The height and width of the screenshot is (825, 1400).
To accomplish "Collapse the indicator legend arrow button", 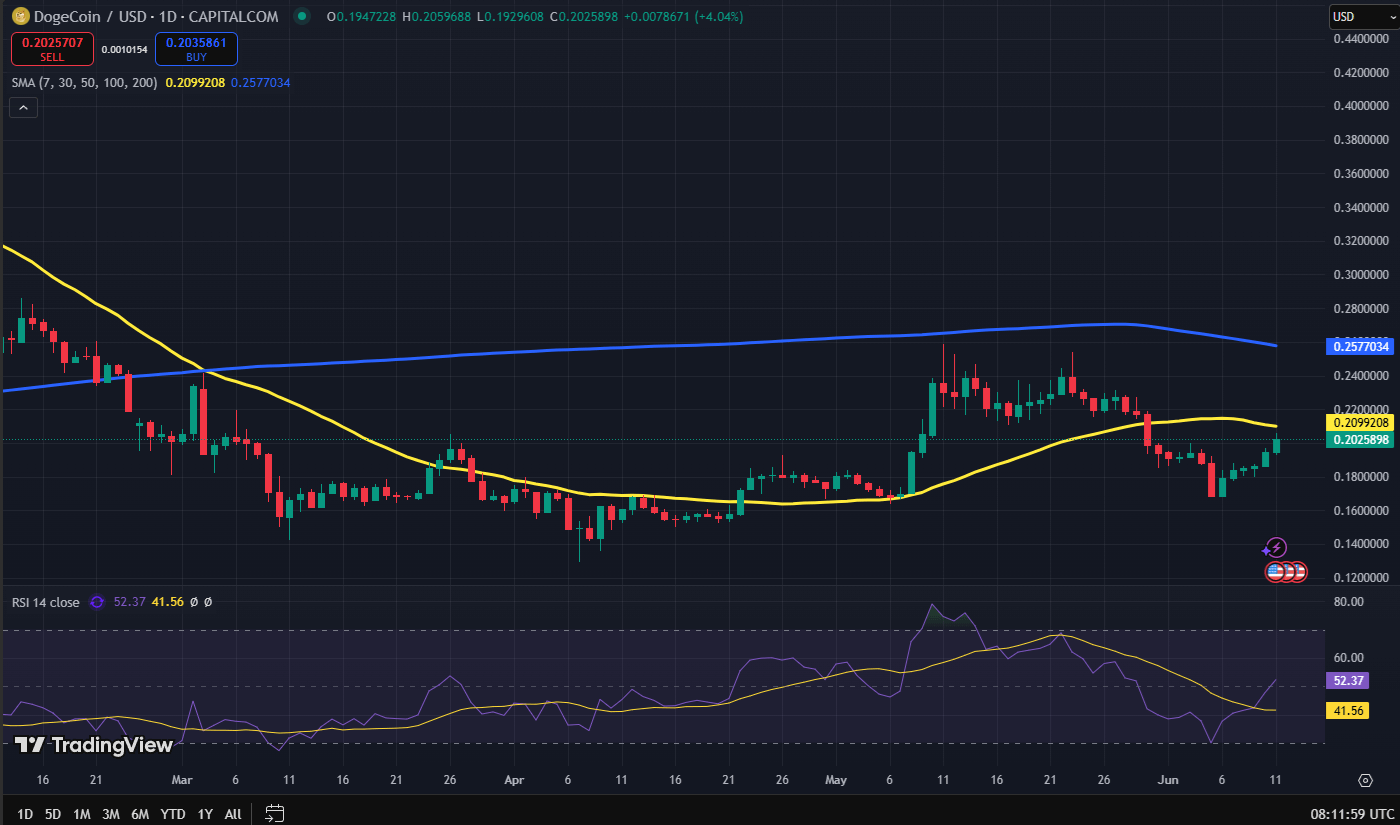I will [24, 107].
